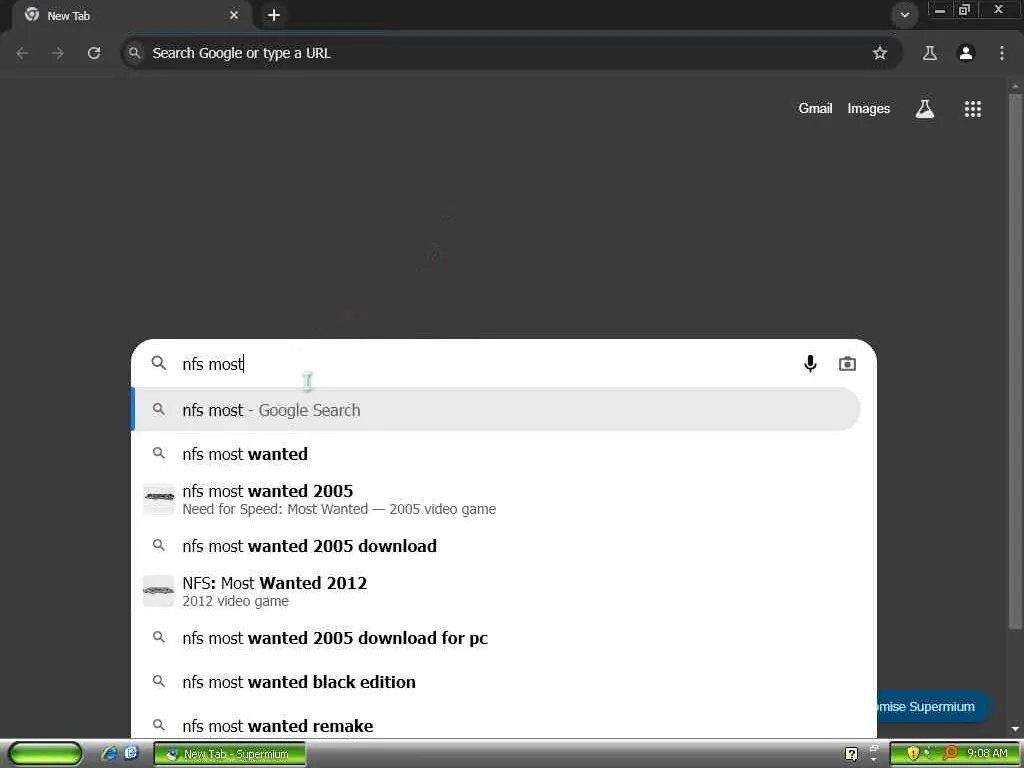1024x768 pixels.
Task: Select New Tab - Supermium taskbar button
Action: click(229, 754)
